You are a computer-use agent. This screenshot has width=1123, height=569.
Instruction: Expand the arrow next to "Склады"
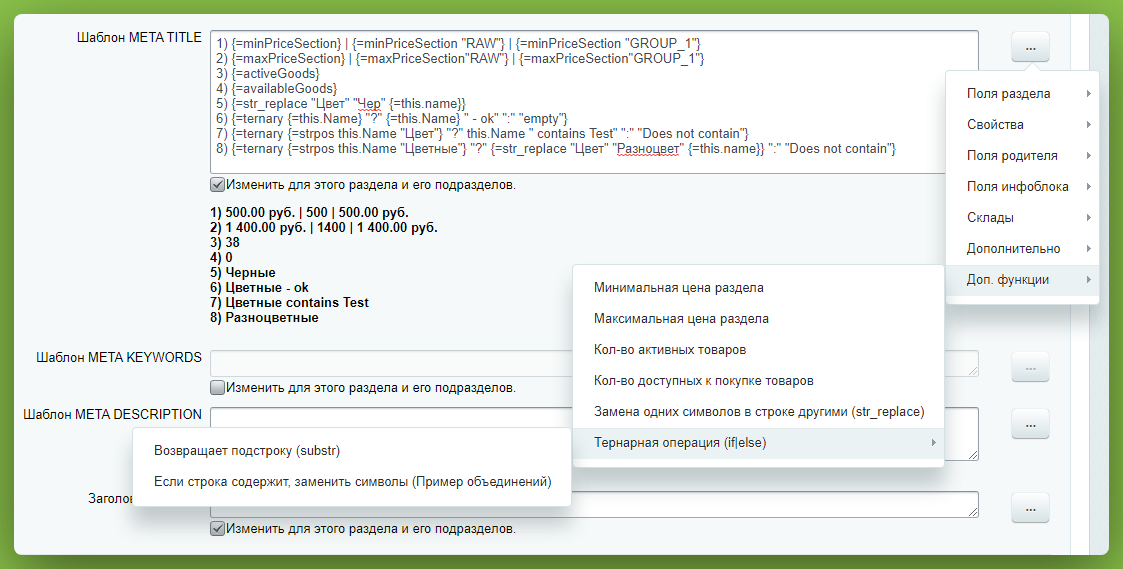(1089, 217)
